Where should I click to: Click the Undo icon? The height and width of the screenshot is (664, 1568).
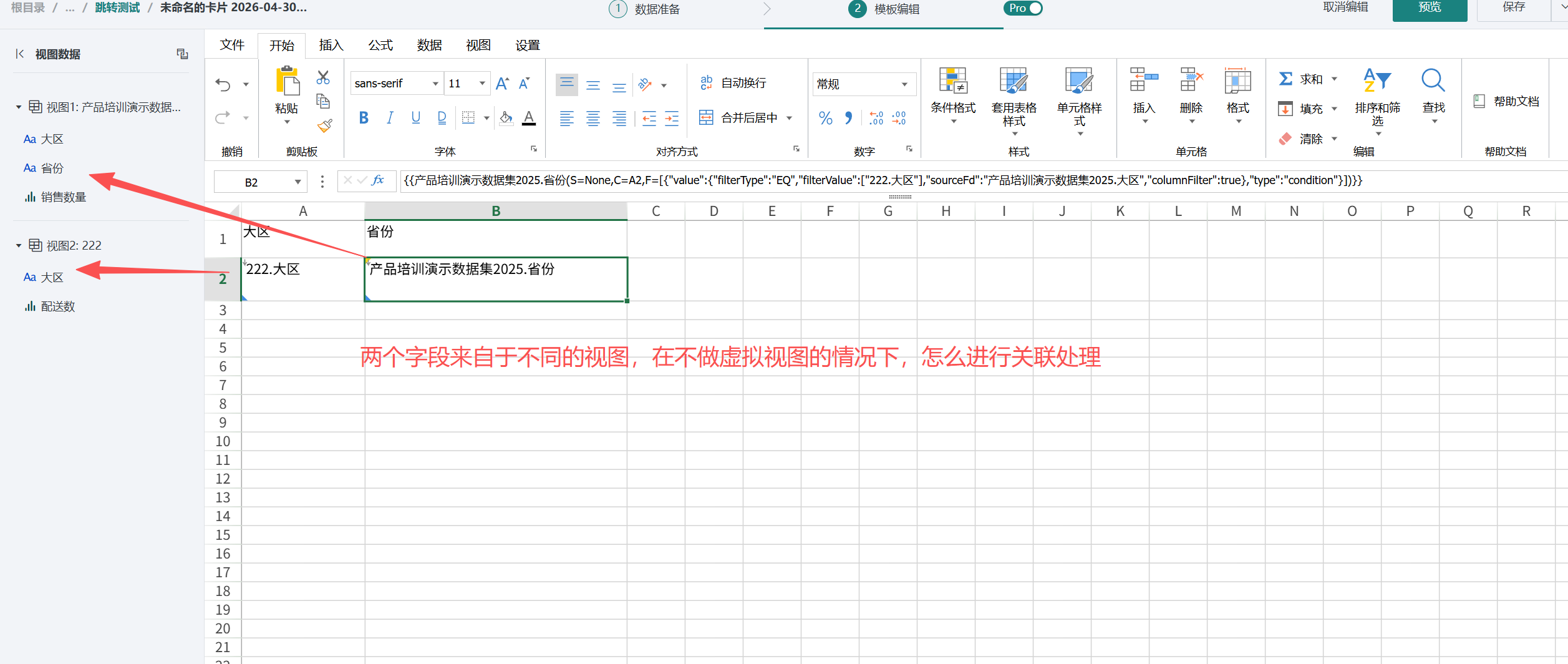tap(223, 84)
